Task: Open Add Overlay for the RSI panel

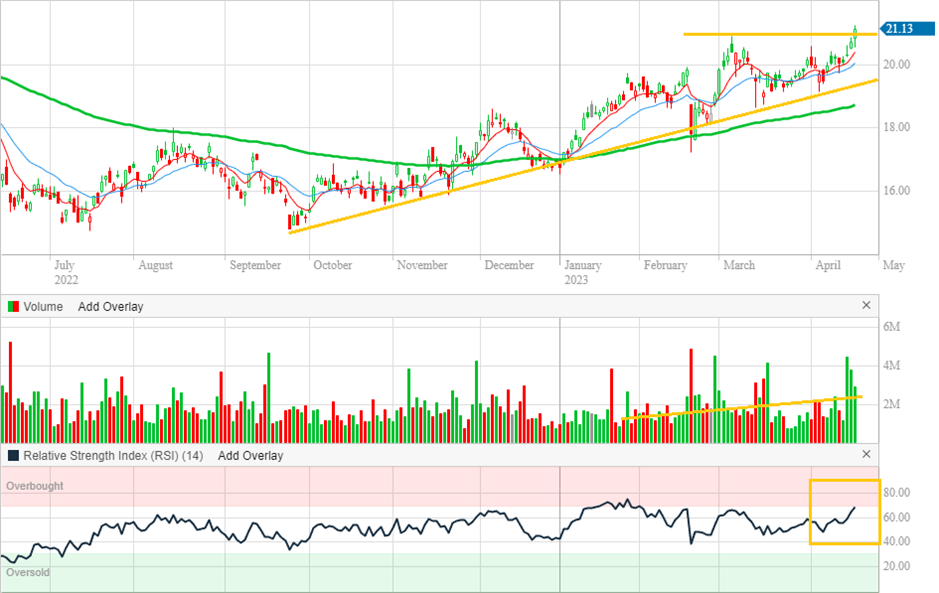Action: click(250, 456)
